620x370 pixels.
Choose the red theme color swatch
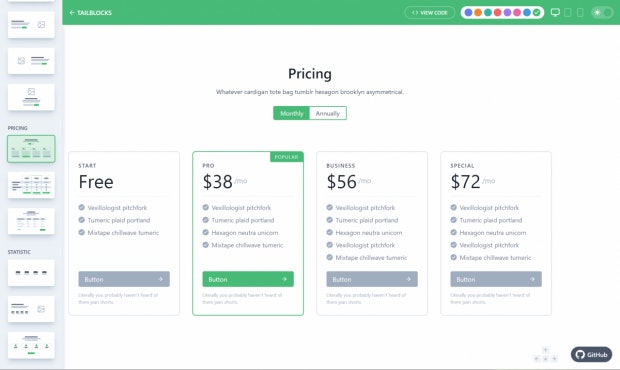[497, 13]
